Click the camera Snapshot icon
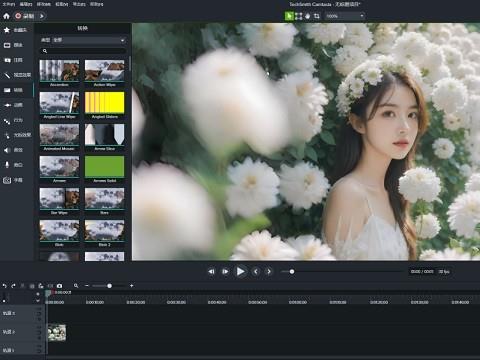 click(x=59, y=286)
